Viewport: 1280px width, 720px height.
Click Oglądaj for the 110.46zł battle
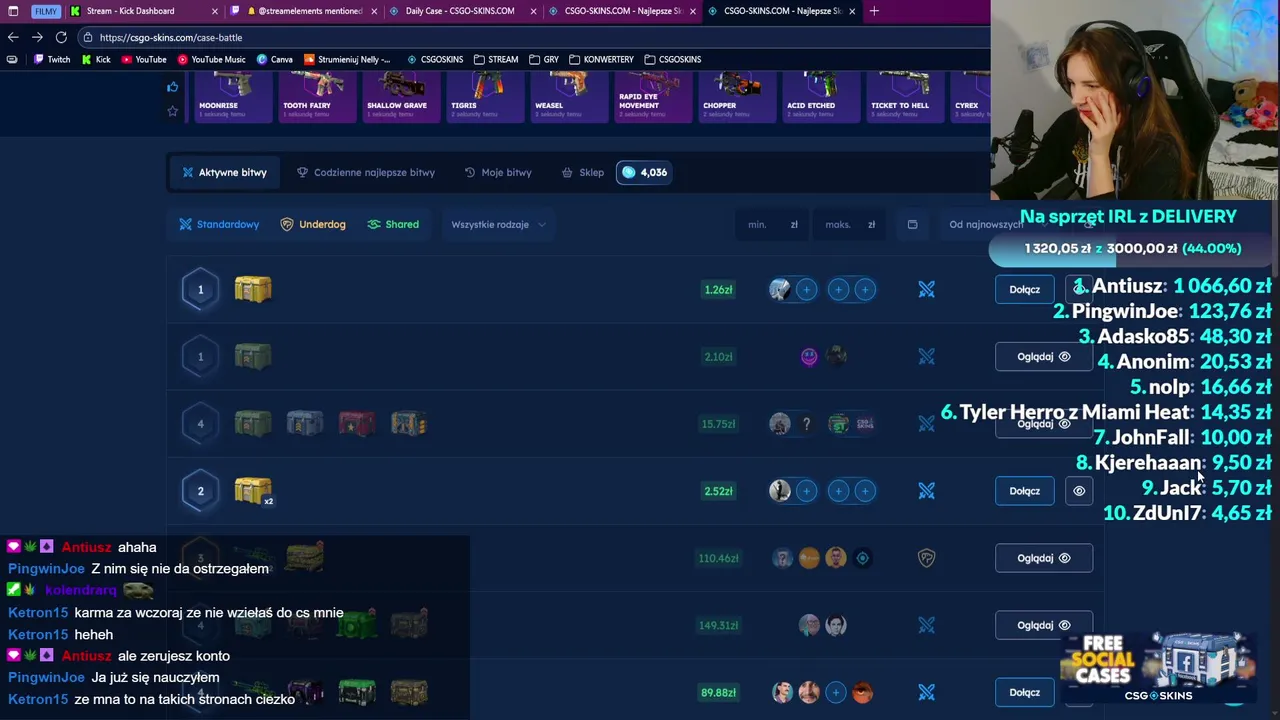coord(1043,558)
